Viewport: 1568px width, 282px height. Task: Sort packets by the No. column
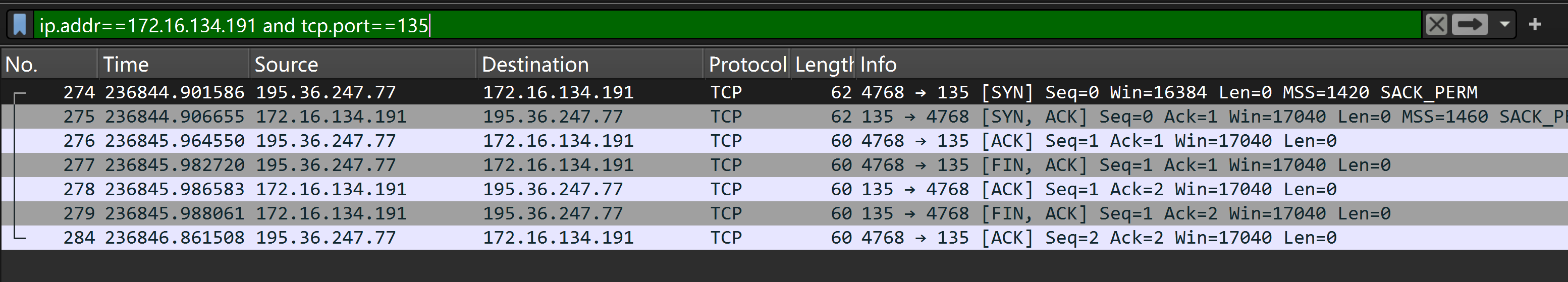48,65
